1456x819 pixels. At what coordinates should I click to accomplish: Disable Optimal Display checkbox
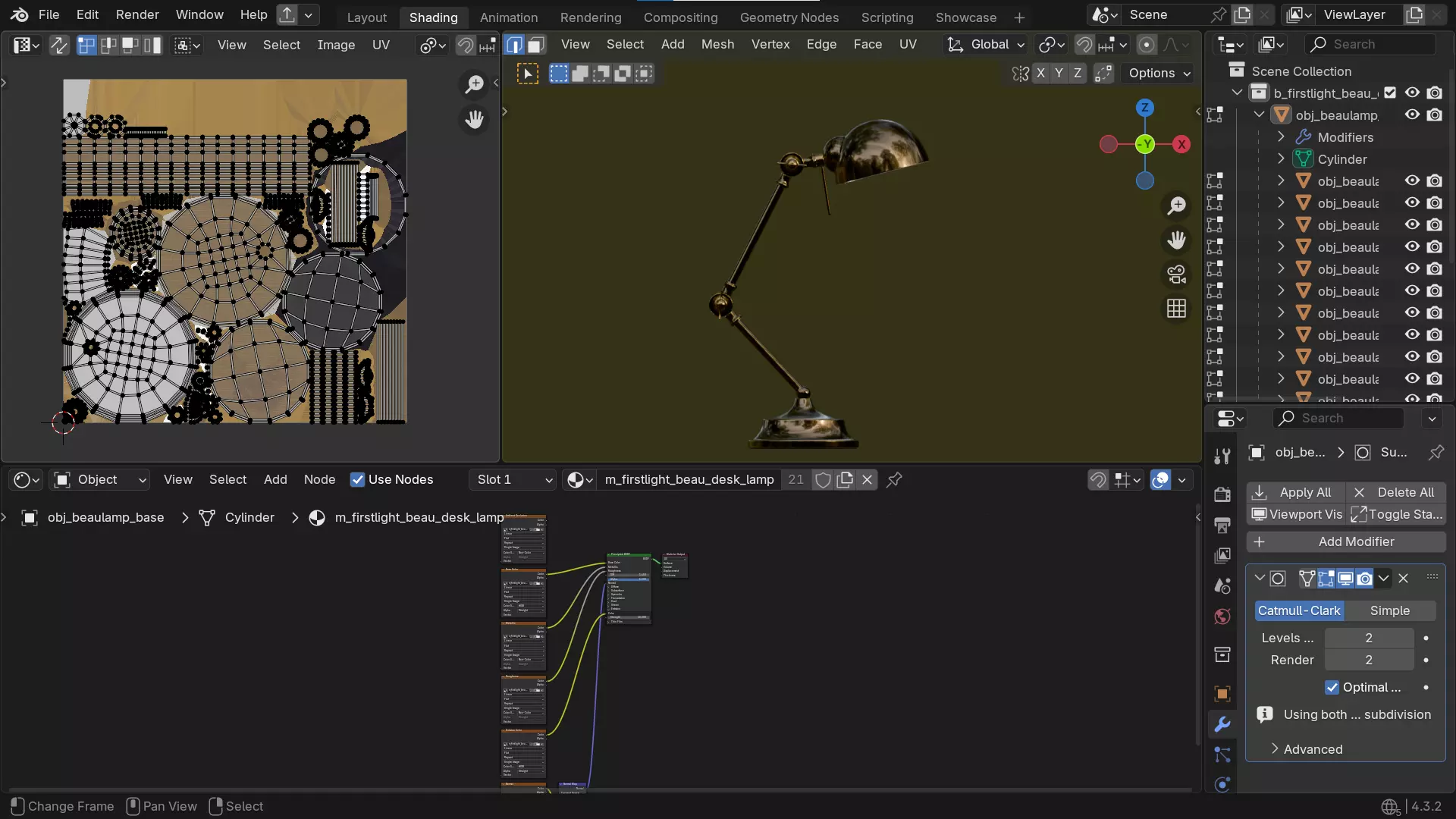click(x=1332, y=687)
